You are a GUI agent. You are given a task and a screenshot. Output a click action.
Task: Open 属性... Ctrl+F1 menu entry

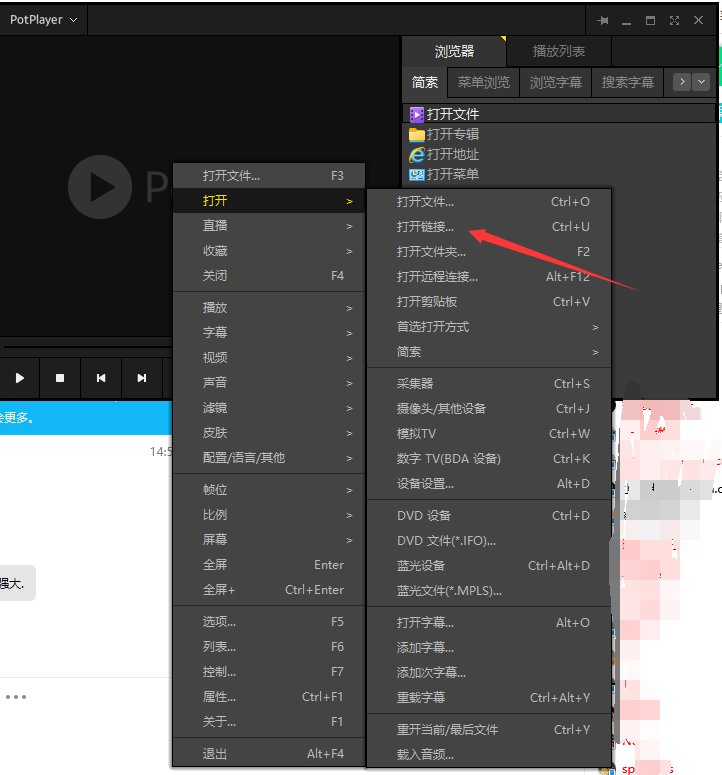[269, 697]
